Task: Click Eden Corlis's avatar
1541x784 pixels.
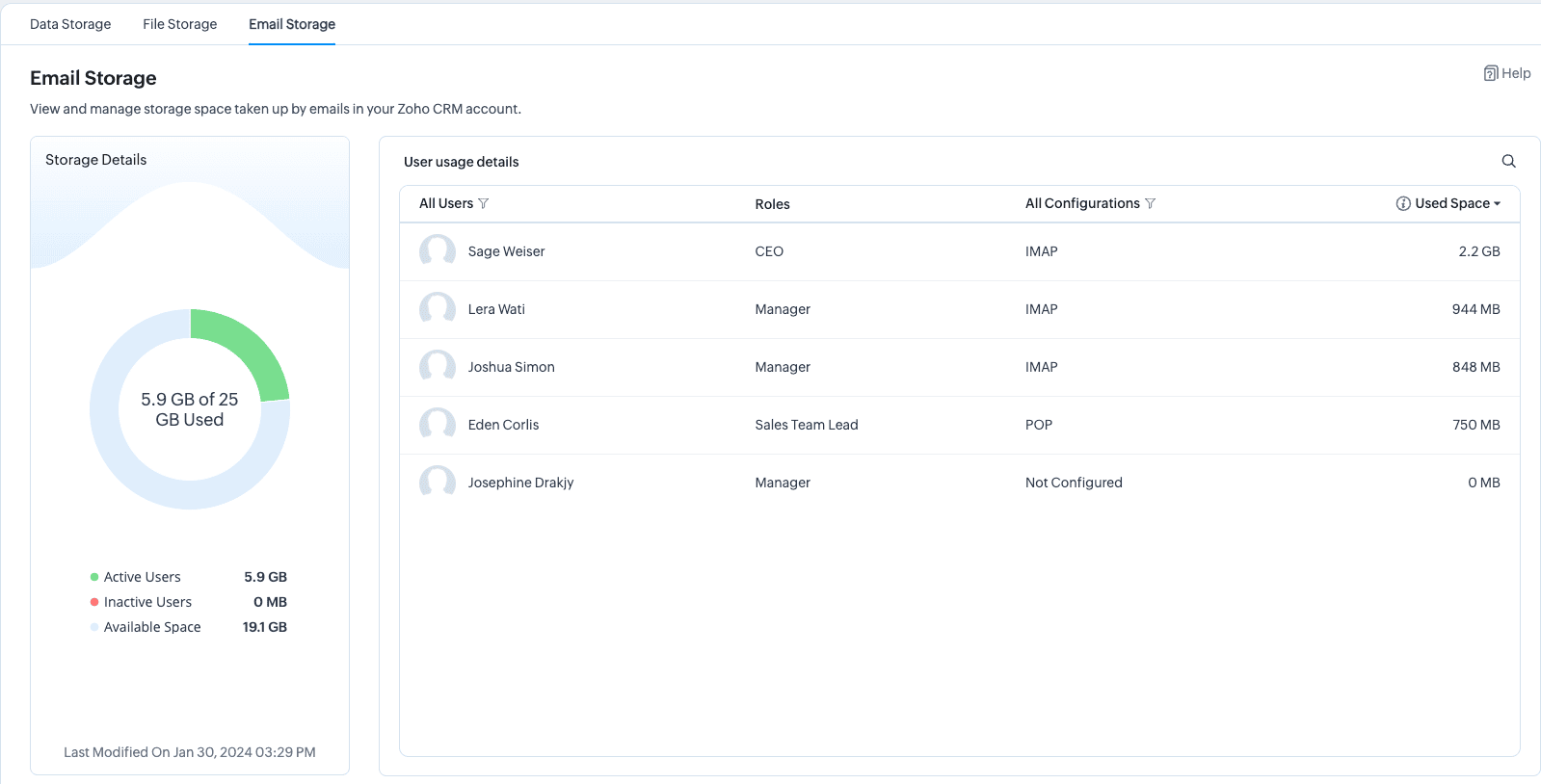Action: point(438,425)
